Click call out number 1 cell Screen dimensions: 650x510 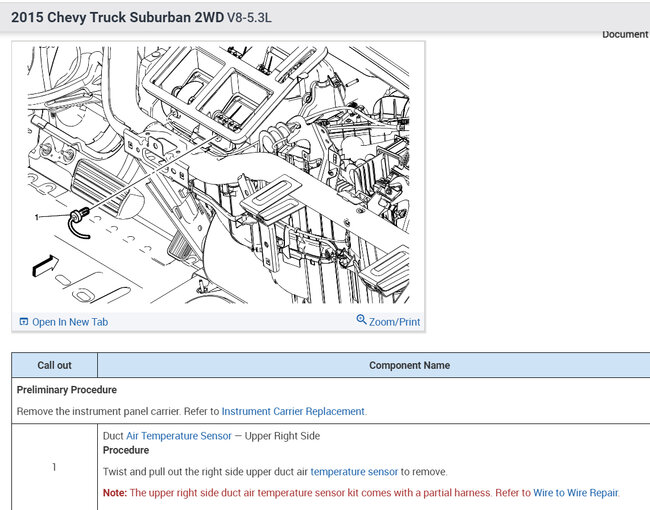54,467
